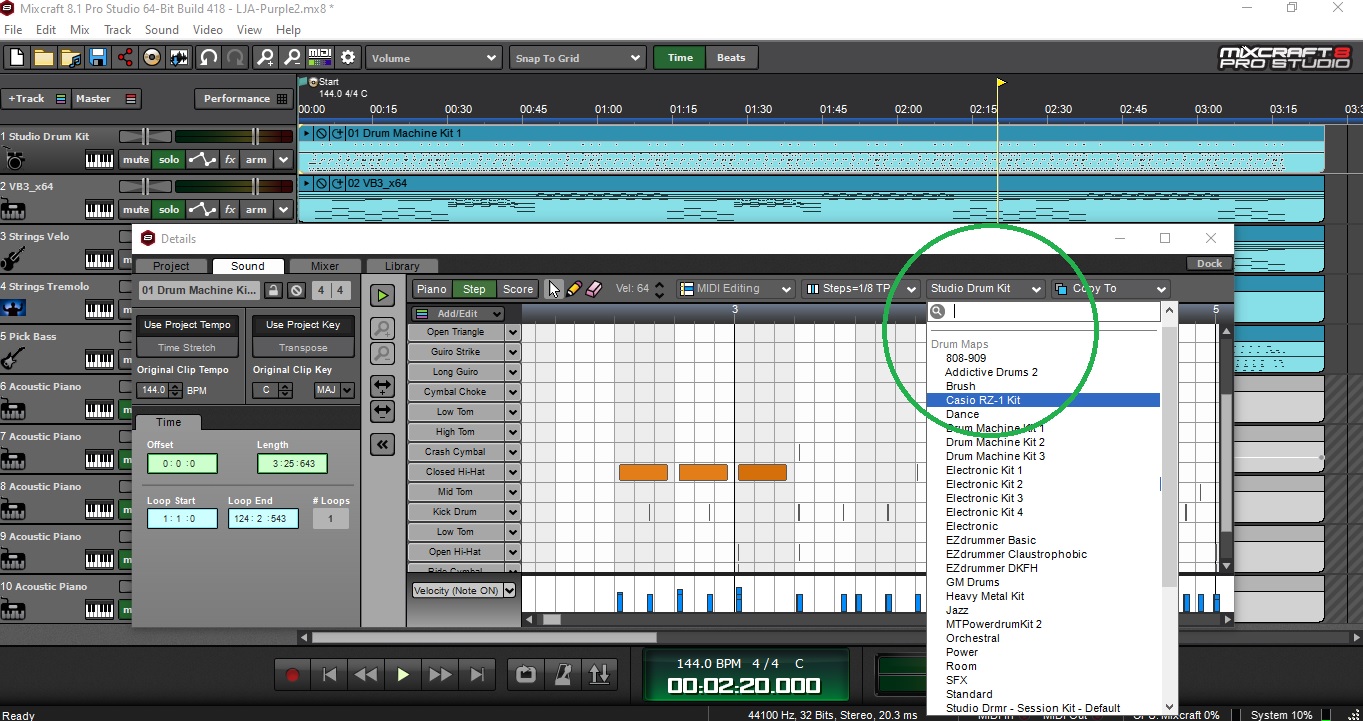Open the MIDI toolbar icon
The width and height of the screenshot is (1363, 721).
[x=320, y=58]
